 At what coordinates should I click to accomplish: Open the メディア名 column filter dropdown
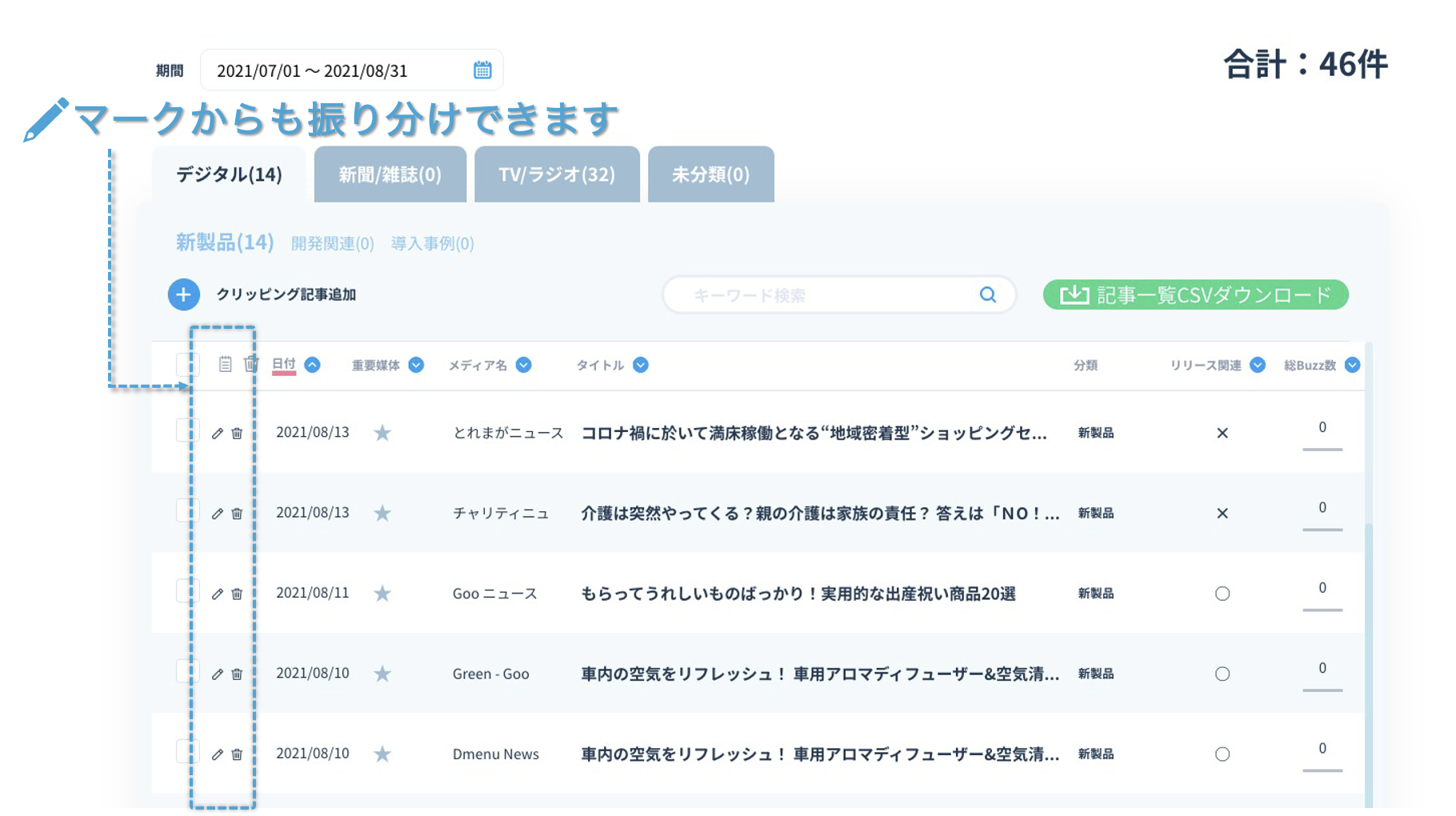coord(524,365)
